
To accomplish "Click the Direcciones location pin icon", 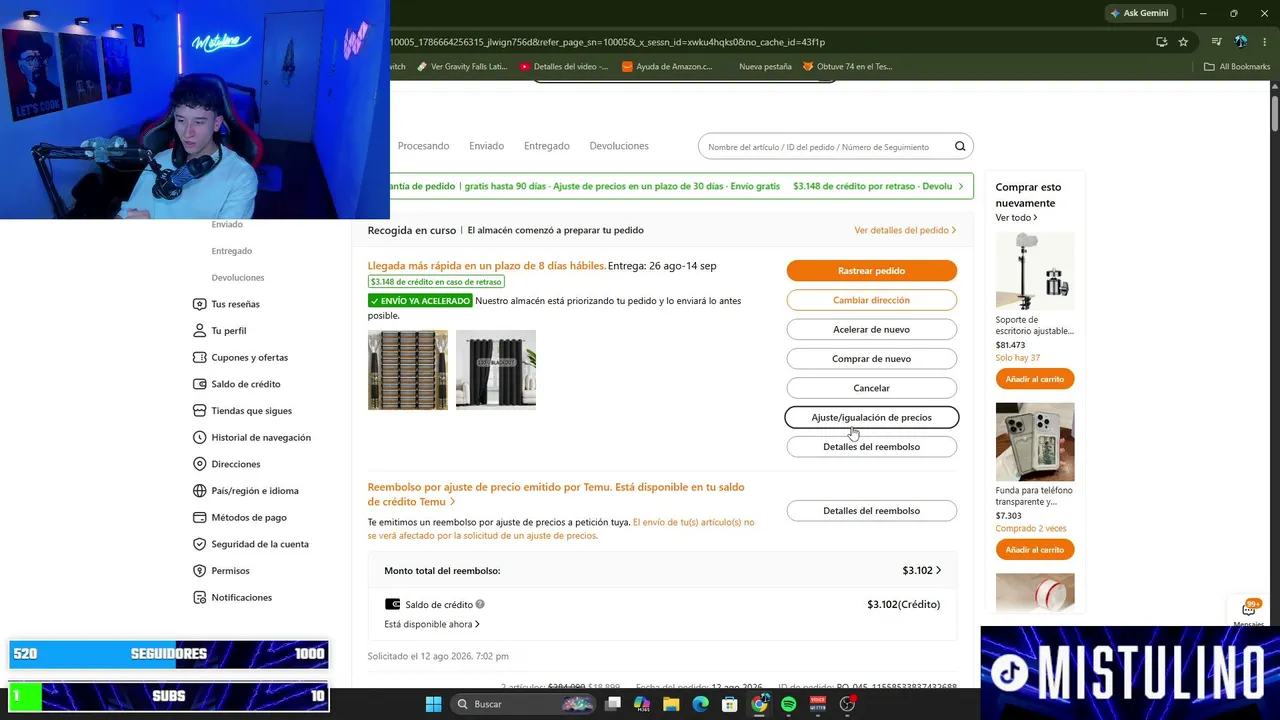I will pyautogui.click(x=200, y=464).
